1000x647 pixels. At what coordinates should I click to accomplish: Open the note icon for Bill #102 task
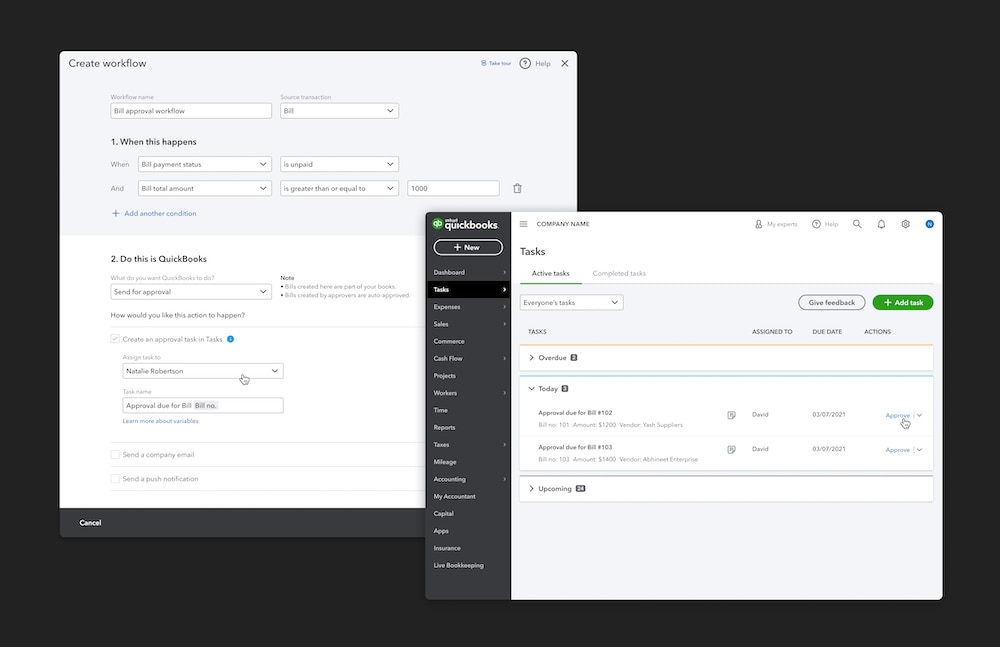pos(732,415)
